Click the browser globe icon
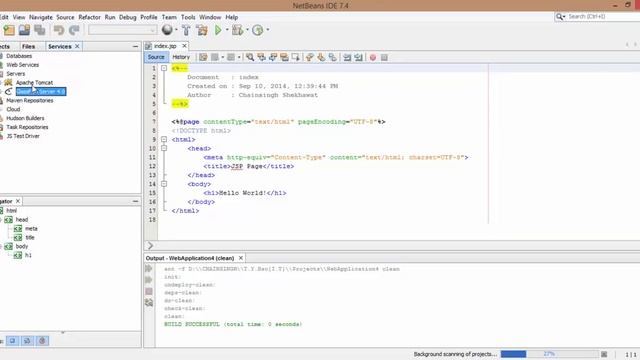Screen dimensions: 640x360 [167, 29]
